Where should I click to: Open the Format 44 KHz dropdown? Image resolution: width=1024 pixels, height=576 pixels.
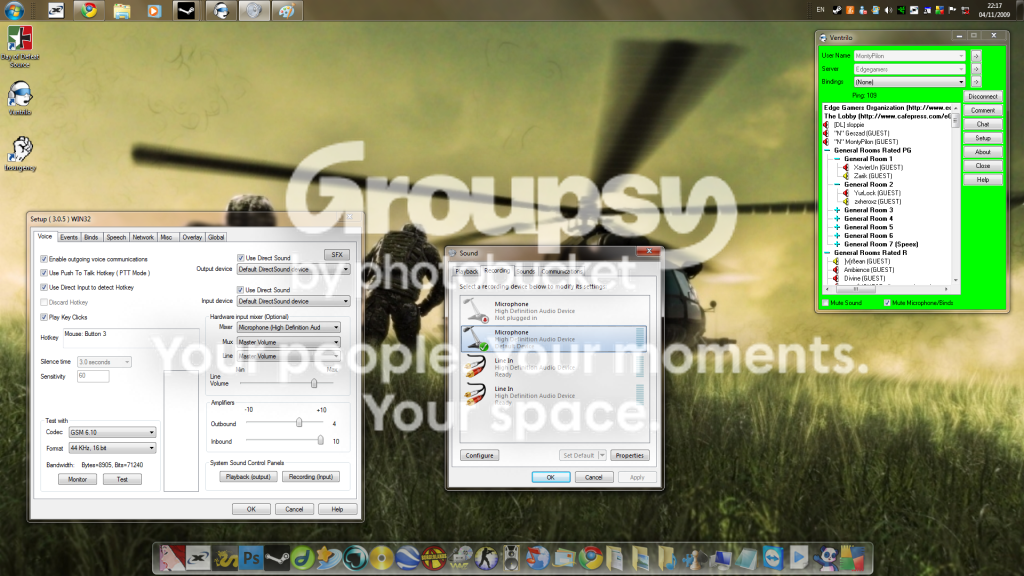pos(112,448)
